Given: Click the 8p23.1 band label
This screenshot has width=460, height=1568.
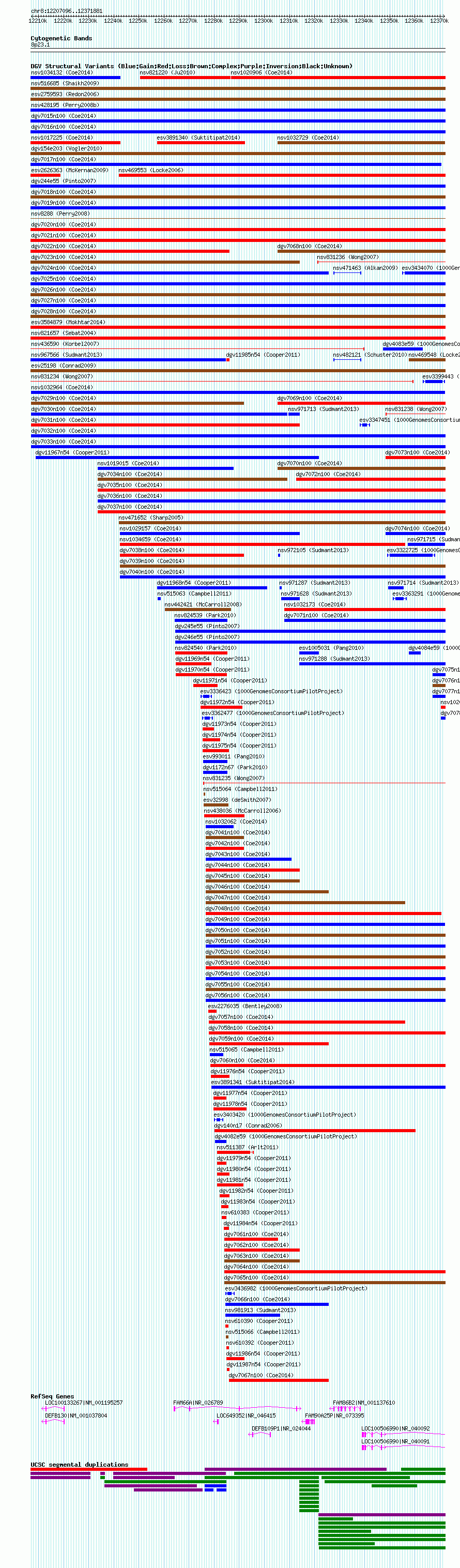Looking at the screenshot, I should pos(40,44).
